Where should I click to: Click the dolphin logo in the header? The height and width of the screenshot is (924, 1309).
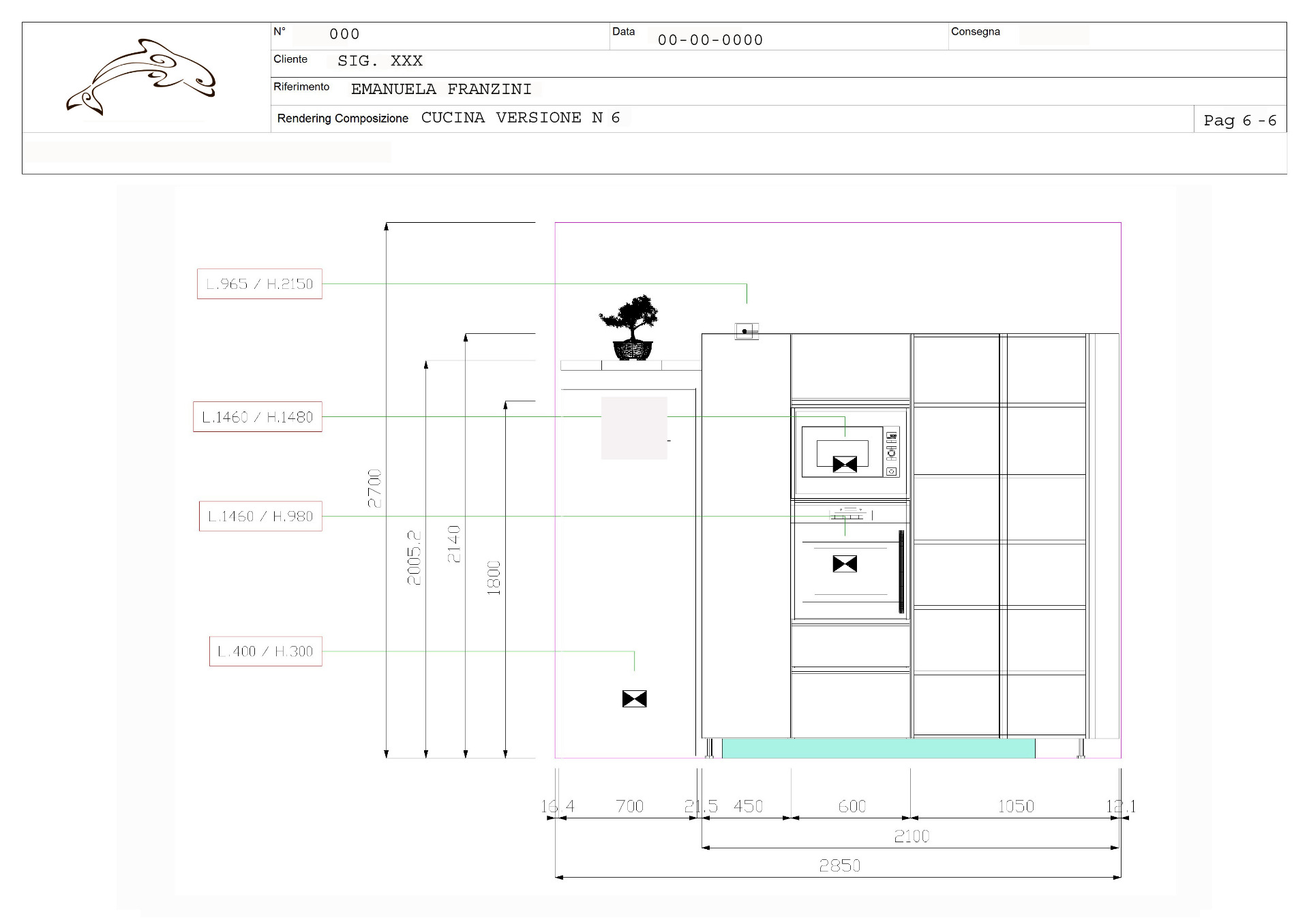(141, 77)
